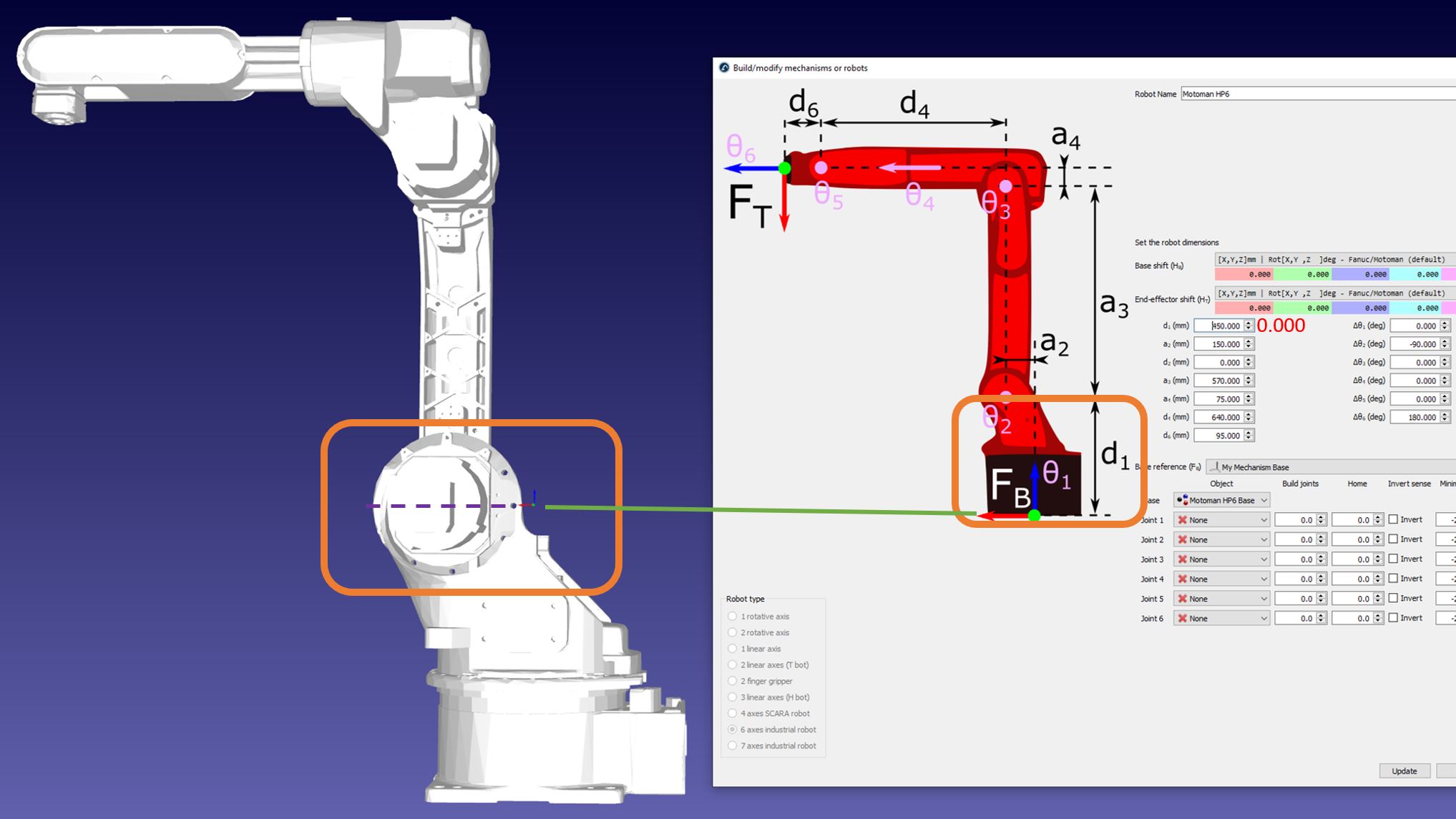Select 6 axes industrial robot radio button

(x=732, y=730)
